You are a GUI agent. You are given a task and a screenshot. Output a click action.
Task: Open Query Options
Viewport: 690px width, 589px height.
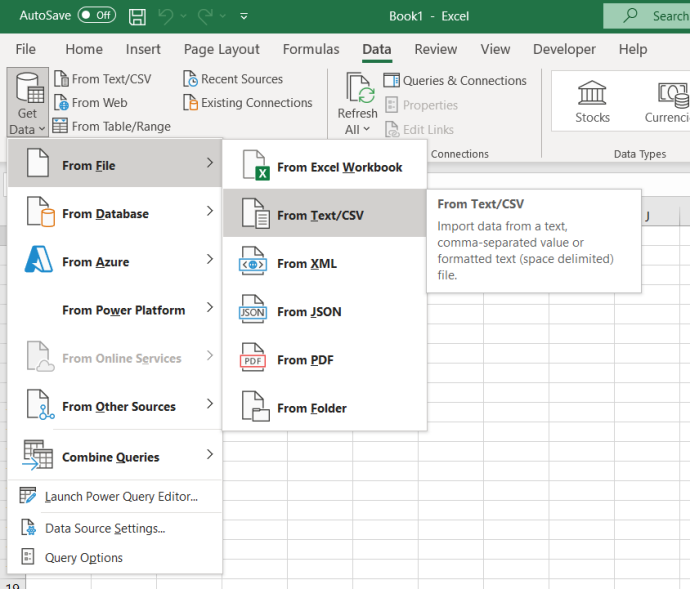coord(114,557)
